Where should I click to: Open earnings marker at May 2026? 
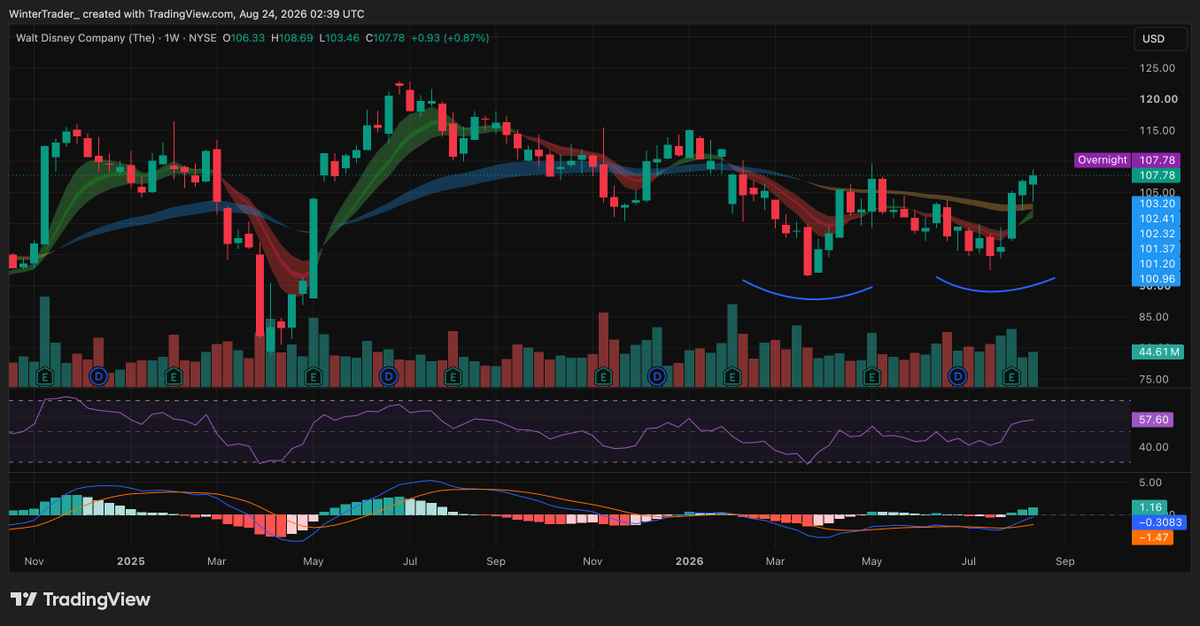tap(871, 376)
